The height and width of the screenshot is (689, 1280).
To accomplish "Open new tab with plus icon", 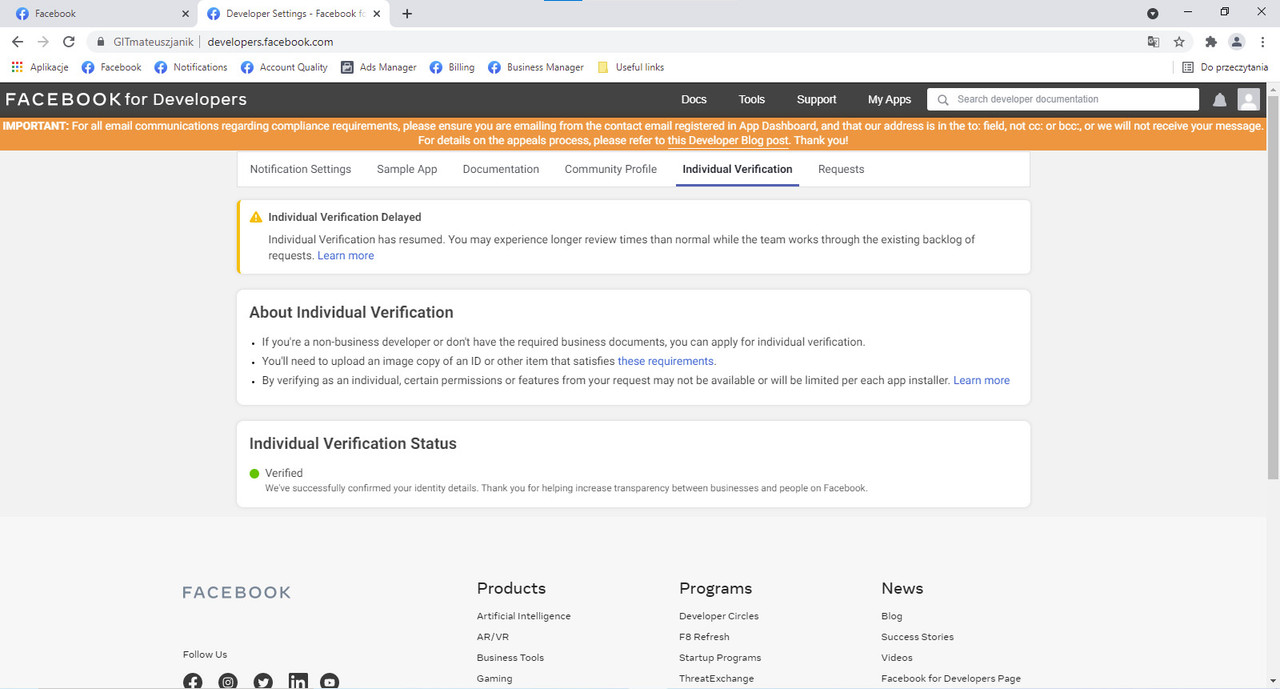I will pos(407,14).
